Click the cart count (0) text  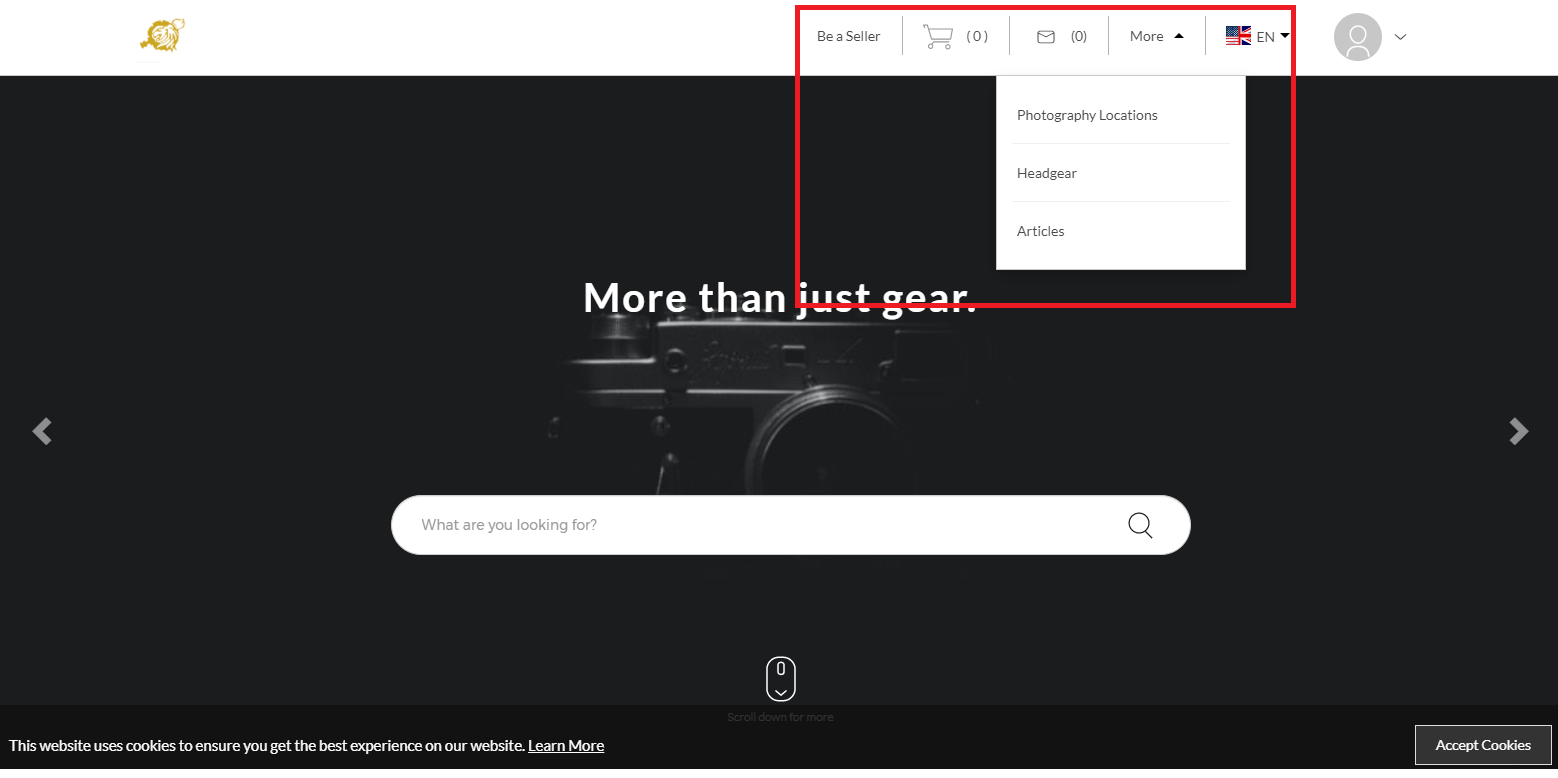(x=977, y=36)
